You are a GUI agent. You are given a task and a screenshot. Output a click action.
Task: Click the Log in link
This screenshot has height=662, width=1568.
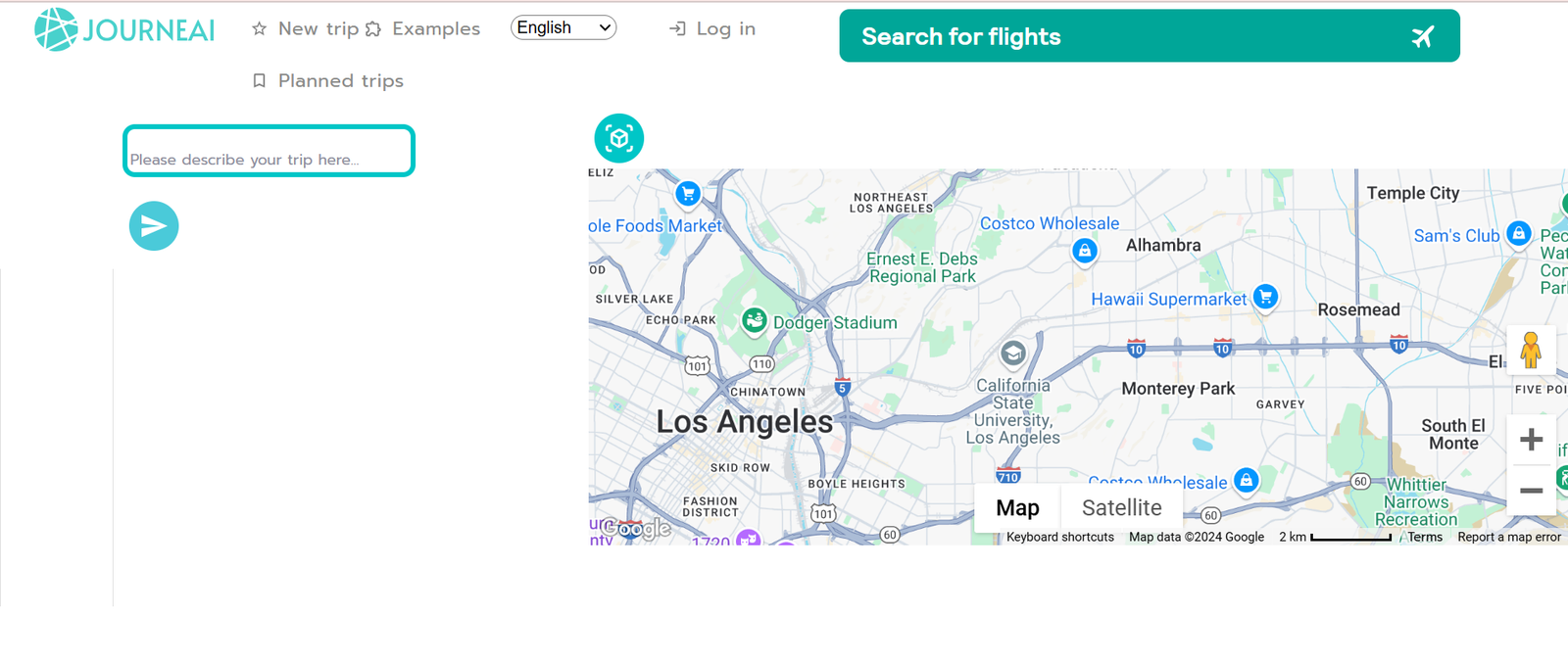(712, 29)
